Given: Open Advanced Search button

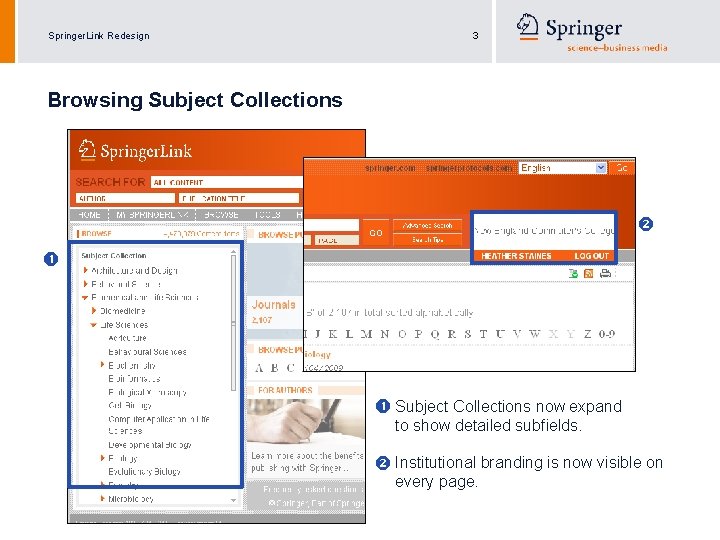Looking at the screenshot, I should coord(427,225).
